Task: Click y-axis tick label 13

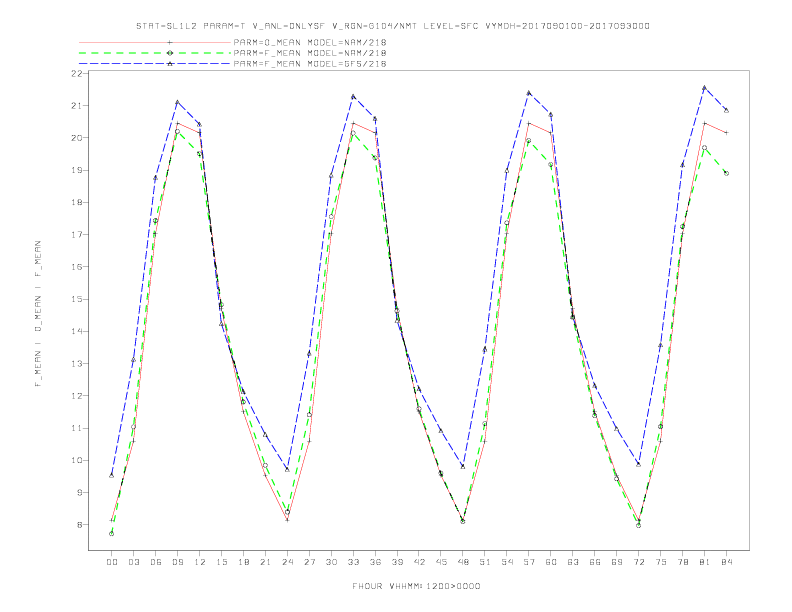Action: (76, 364)
